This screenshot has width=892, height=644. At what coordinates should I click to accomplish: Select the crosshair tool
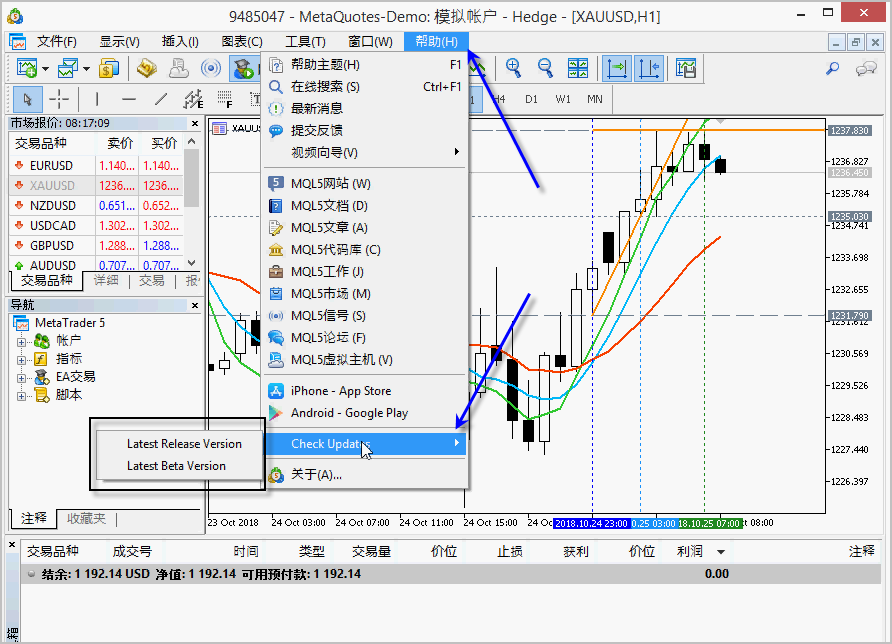click(x=59, y=100)
